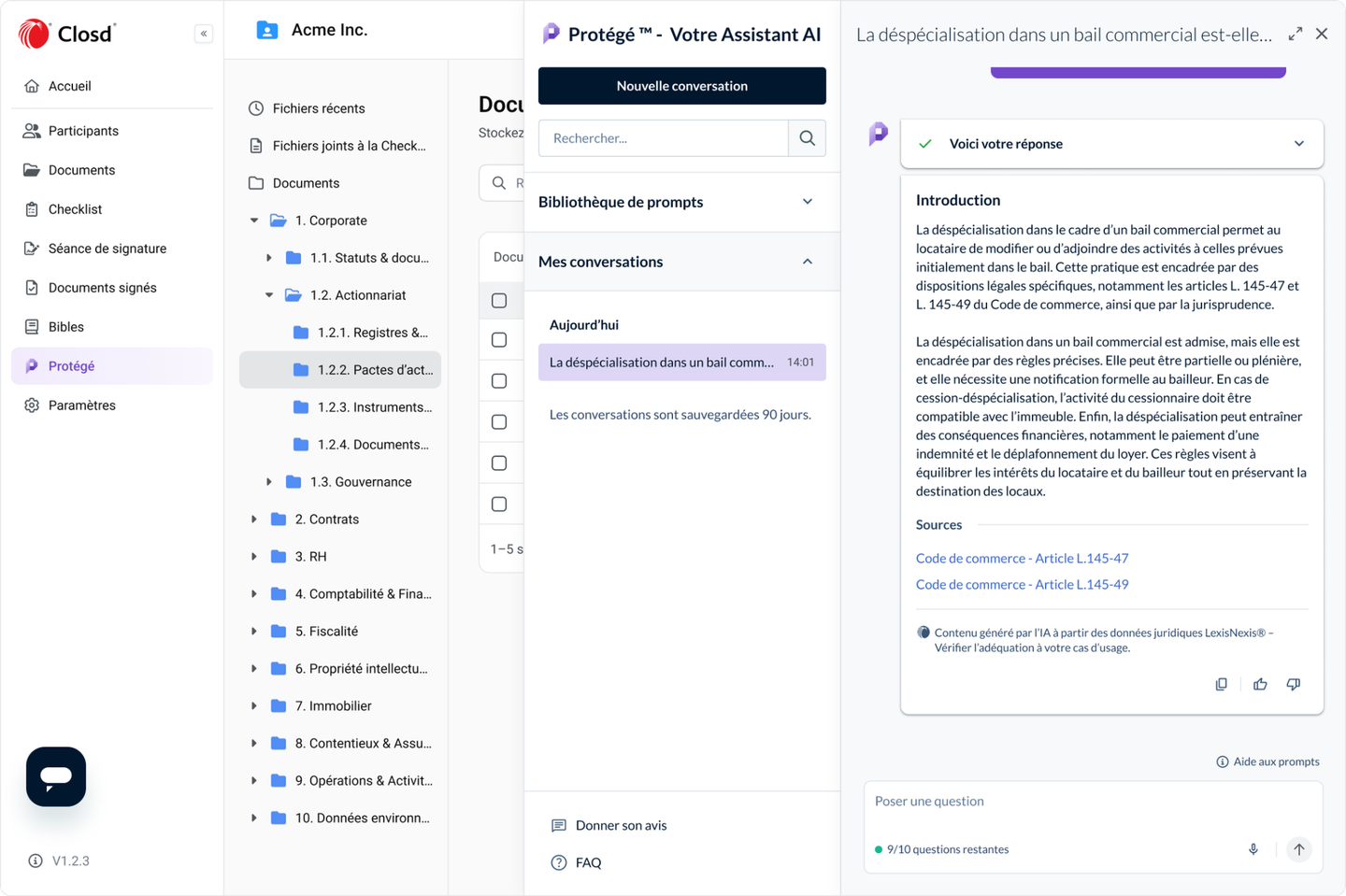
Task: Click the thumbs up icon
Action: (x=1260, y=684)
